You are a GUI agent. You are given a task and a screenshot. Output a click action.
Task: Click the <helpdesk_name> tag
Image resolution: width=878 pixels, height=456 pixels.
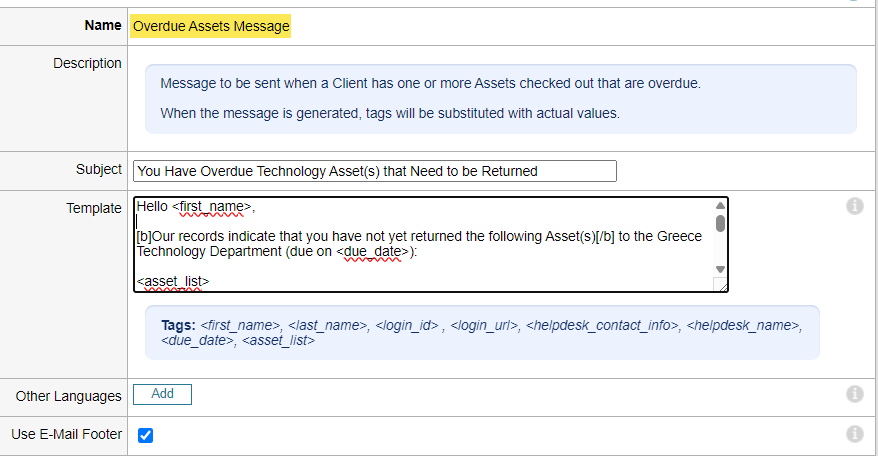[x=745, y=325]
